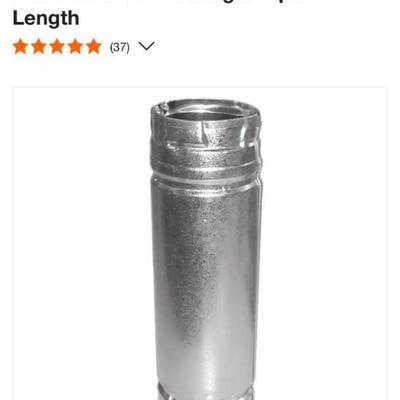Image resolution: width=400 pixels, height=400 pixels.
Task: Click the white background inside image card
Action: tap(80, 233)
